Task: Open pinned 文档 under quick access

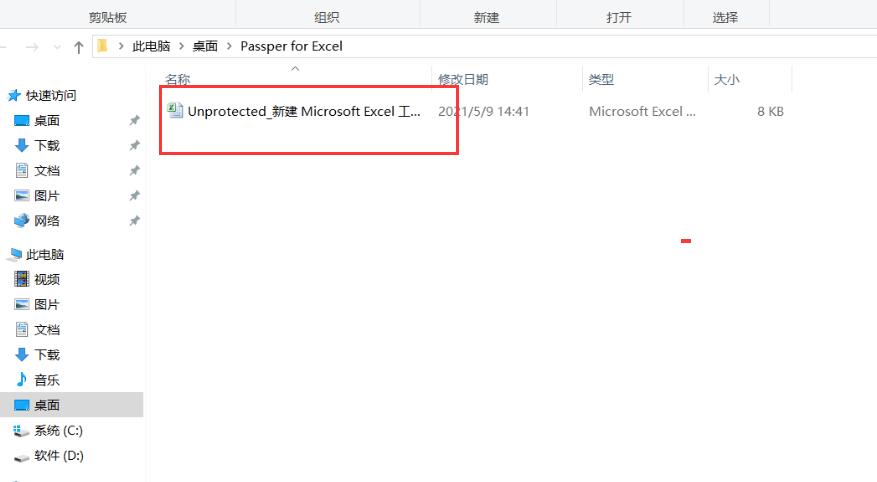Action: (x=47, y=171)
